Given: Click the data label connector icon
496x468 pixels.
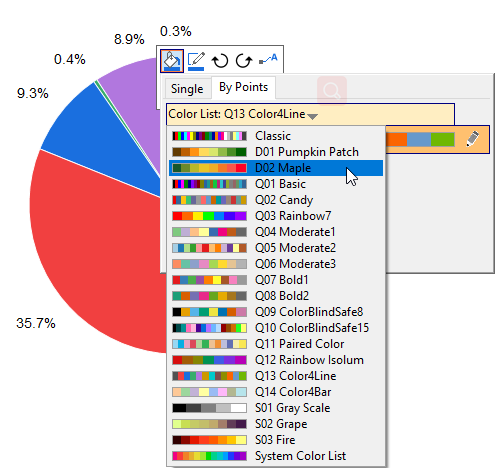Looking at the screenshot, I should click(x=268, y=60).
